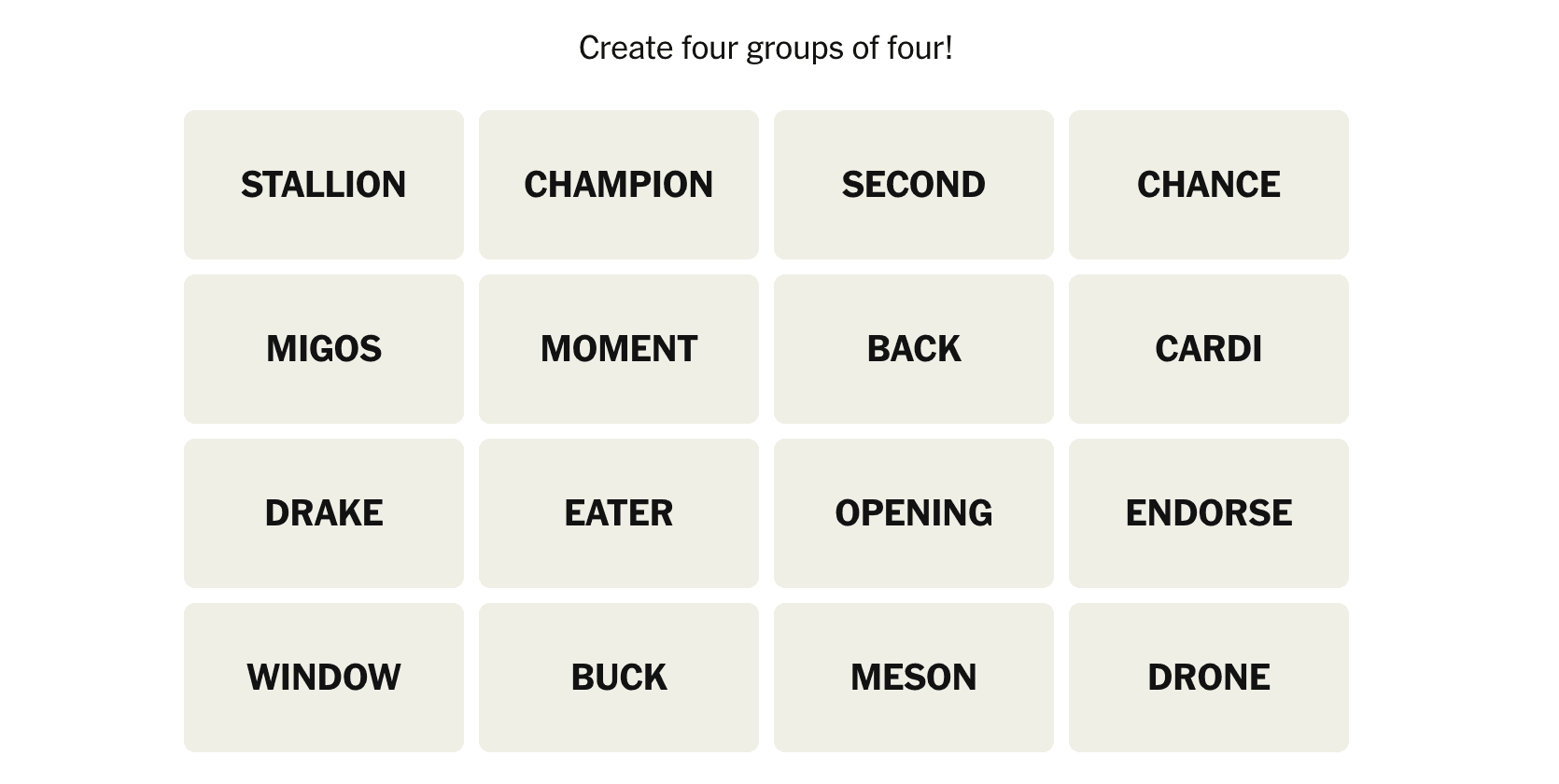Image resolution: width=1559 pixels, height=784 pixels.
Task: Toggle the WINDOW tile selection
Action: pos(323,678)
